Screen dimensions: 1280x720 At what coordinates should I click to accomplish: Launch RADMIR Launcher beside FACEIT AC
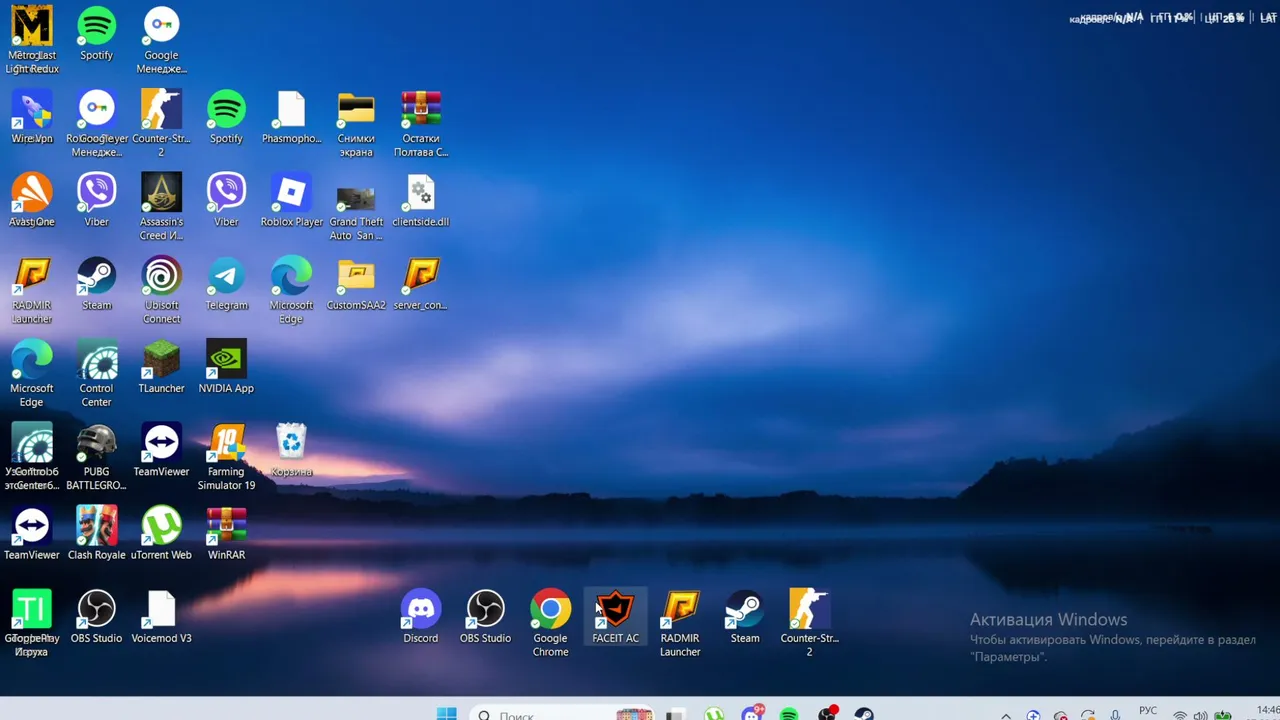(680, 623)
